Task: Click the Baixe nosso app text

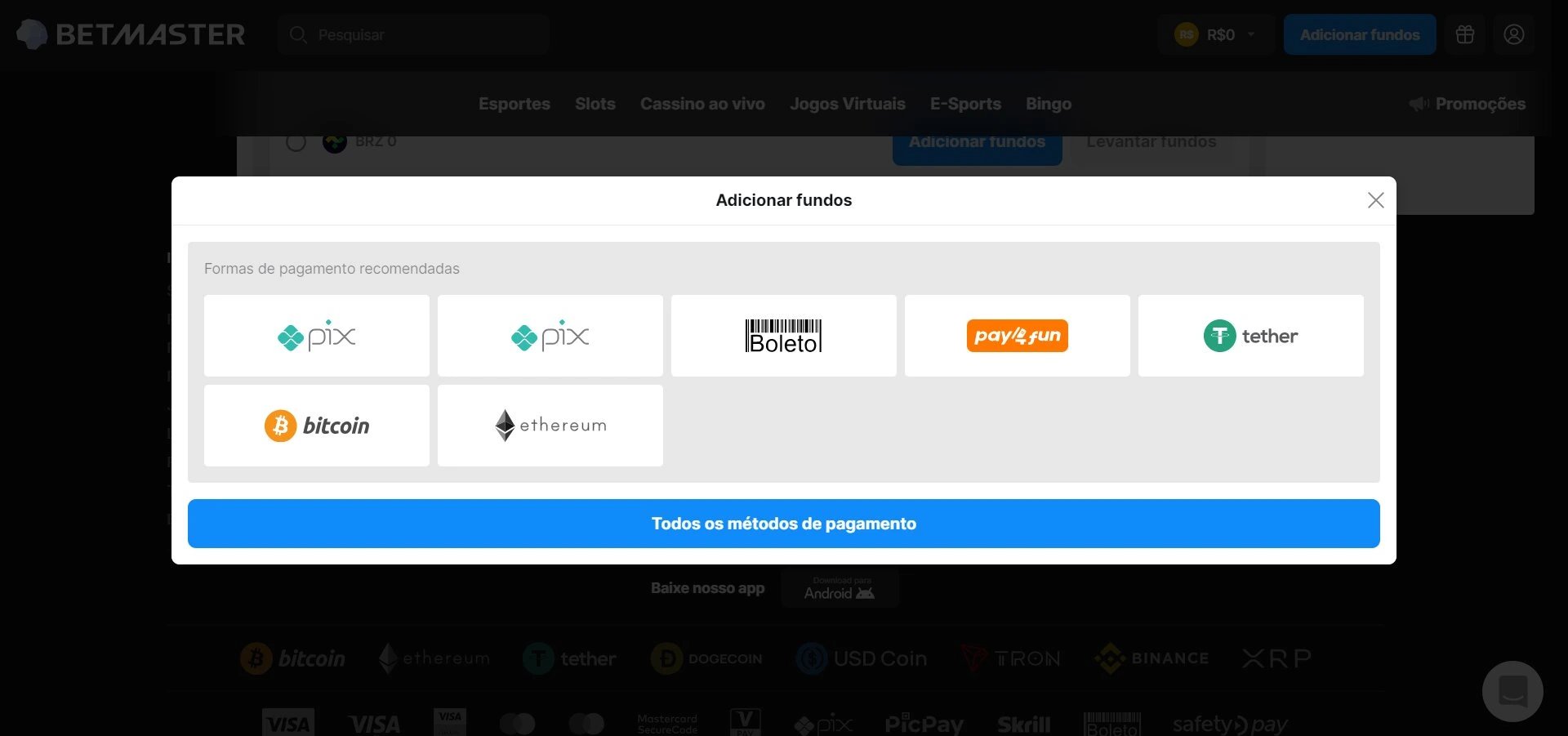Action: (707, 588)
